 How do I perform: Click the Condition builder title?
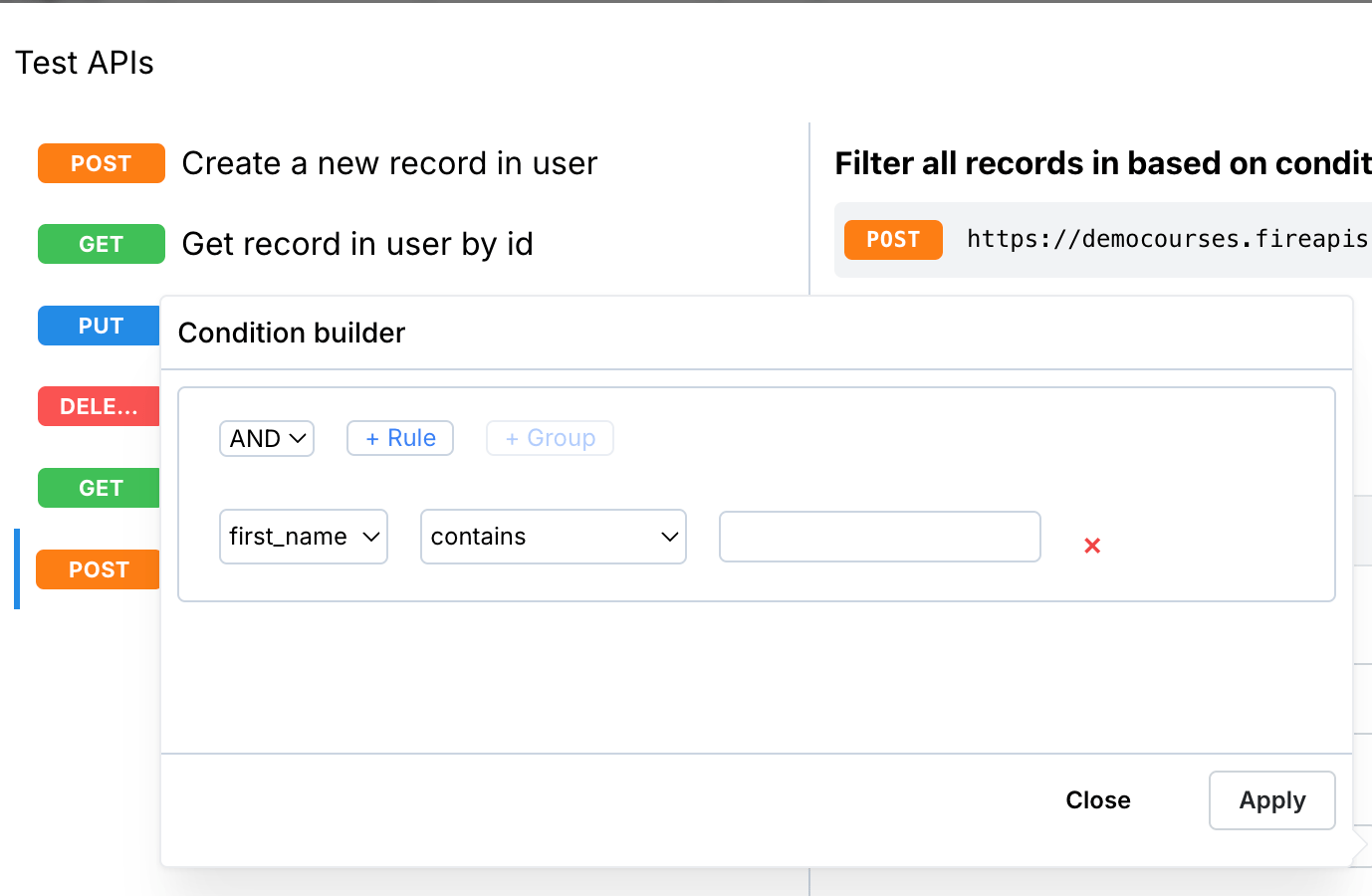pyautogui.click(x=292, y=333)
